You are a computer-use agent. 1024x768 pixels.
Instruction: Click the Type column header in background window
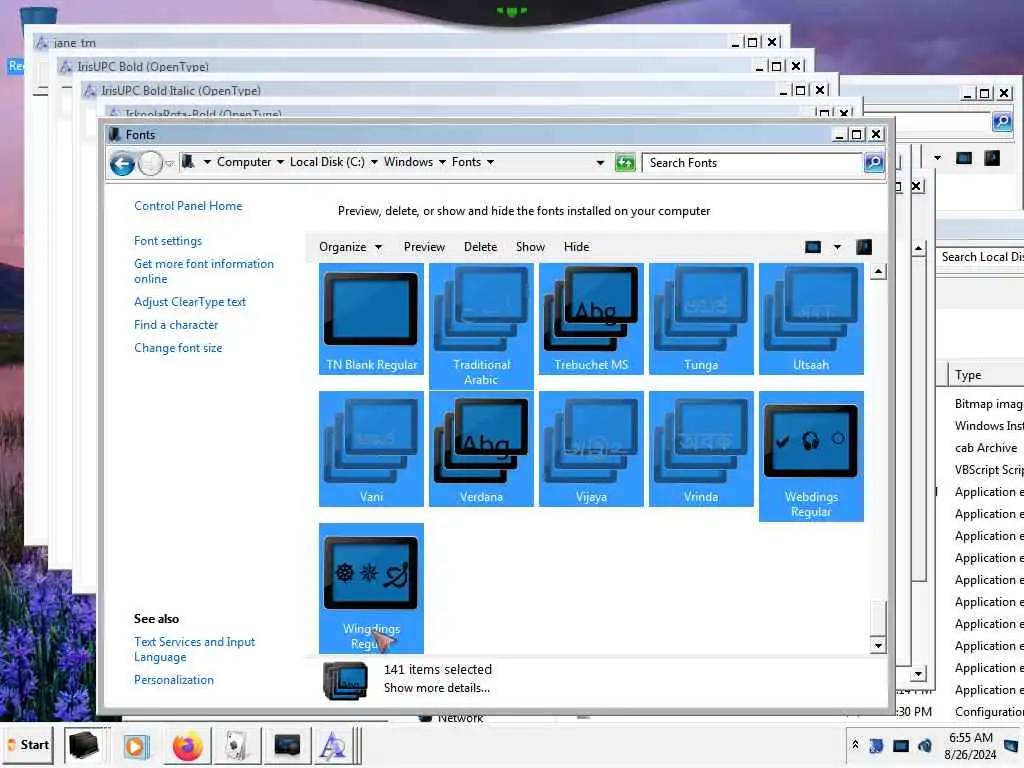click(x=985, y=375)
